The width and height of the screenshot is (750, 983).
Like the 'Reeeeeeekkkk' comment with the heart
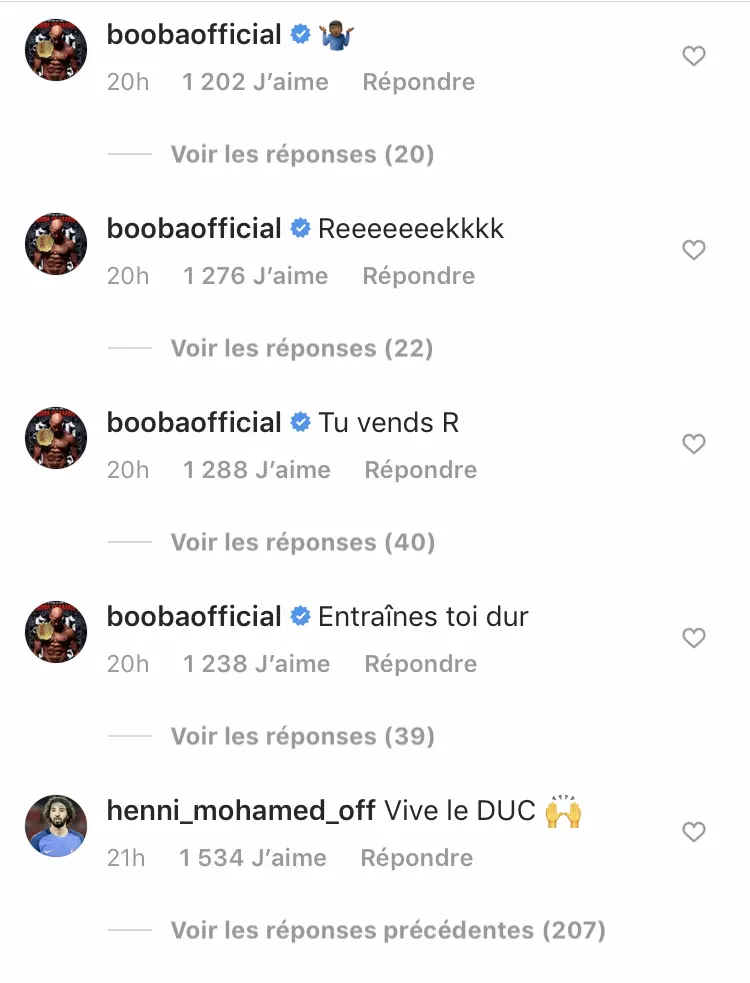(694, 250)
